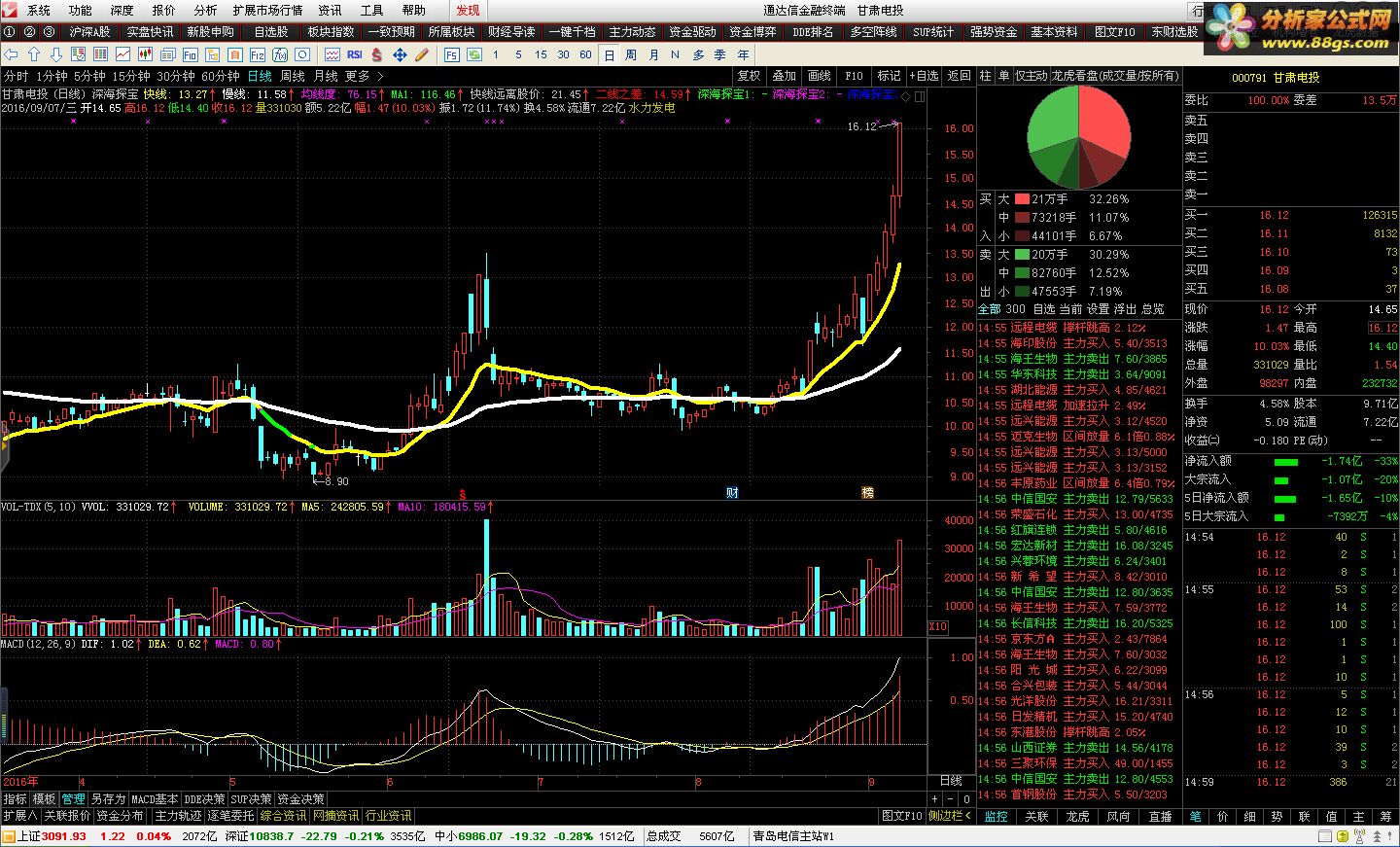The image size is (1400, 847).
Task: Open the MACD基本 indicator tab
Action: click(155, 799)
